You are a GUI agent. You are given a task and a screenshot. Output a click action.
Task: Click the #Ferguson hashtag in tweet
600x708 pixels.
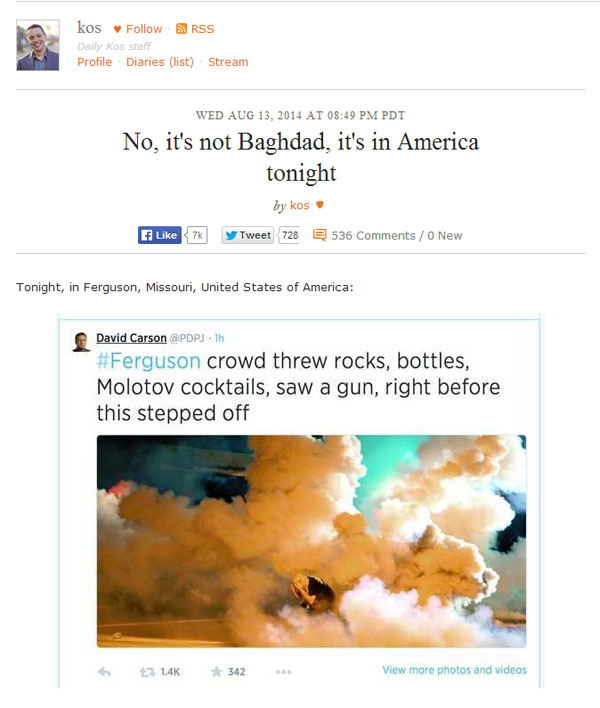(x=149, y=361)
